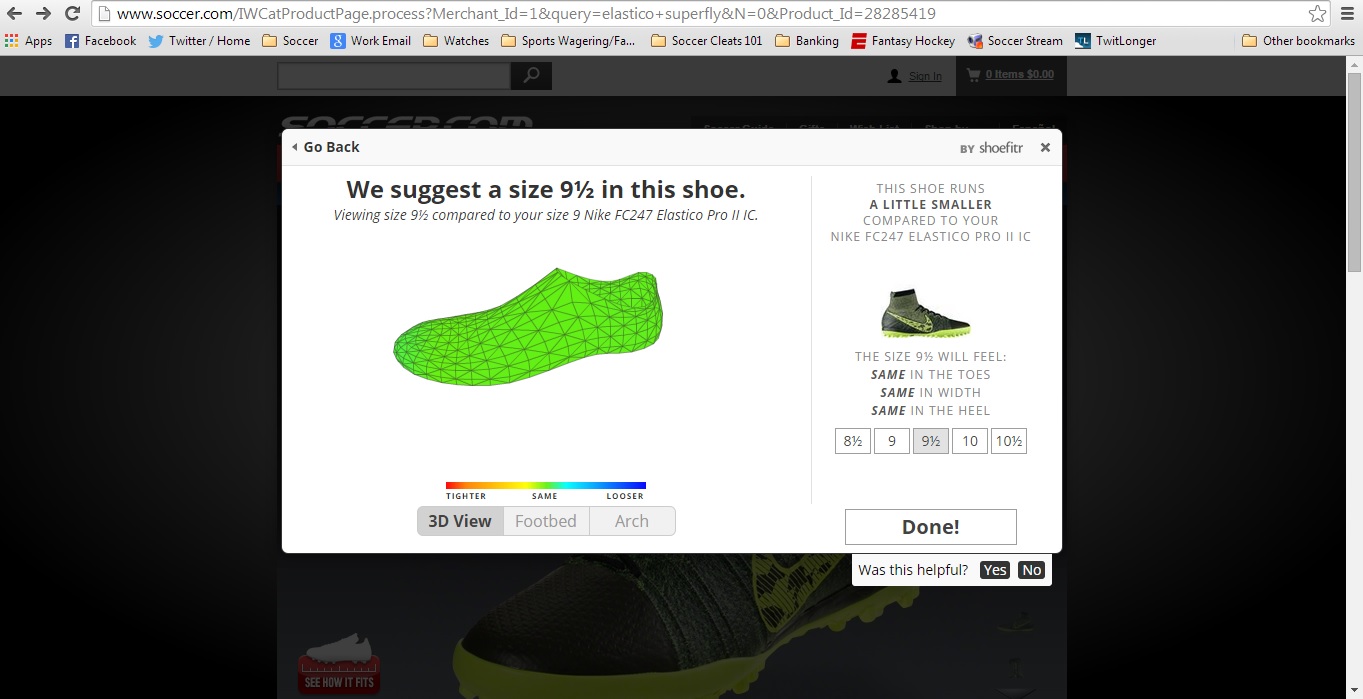The image size is (1363, 699).
Task: Click the site search input field
Action: (x=394, y=76)
